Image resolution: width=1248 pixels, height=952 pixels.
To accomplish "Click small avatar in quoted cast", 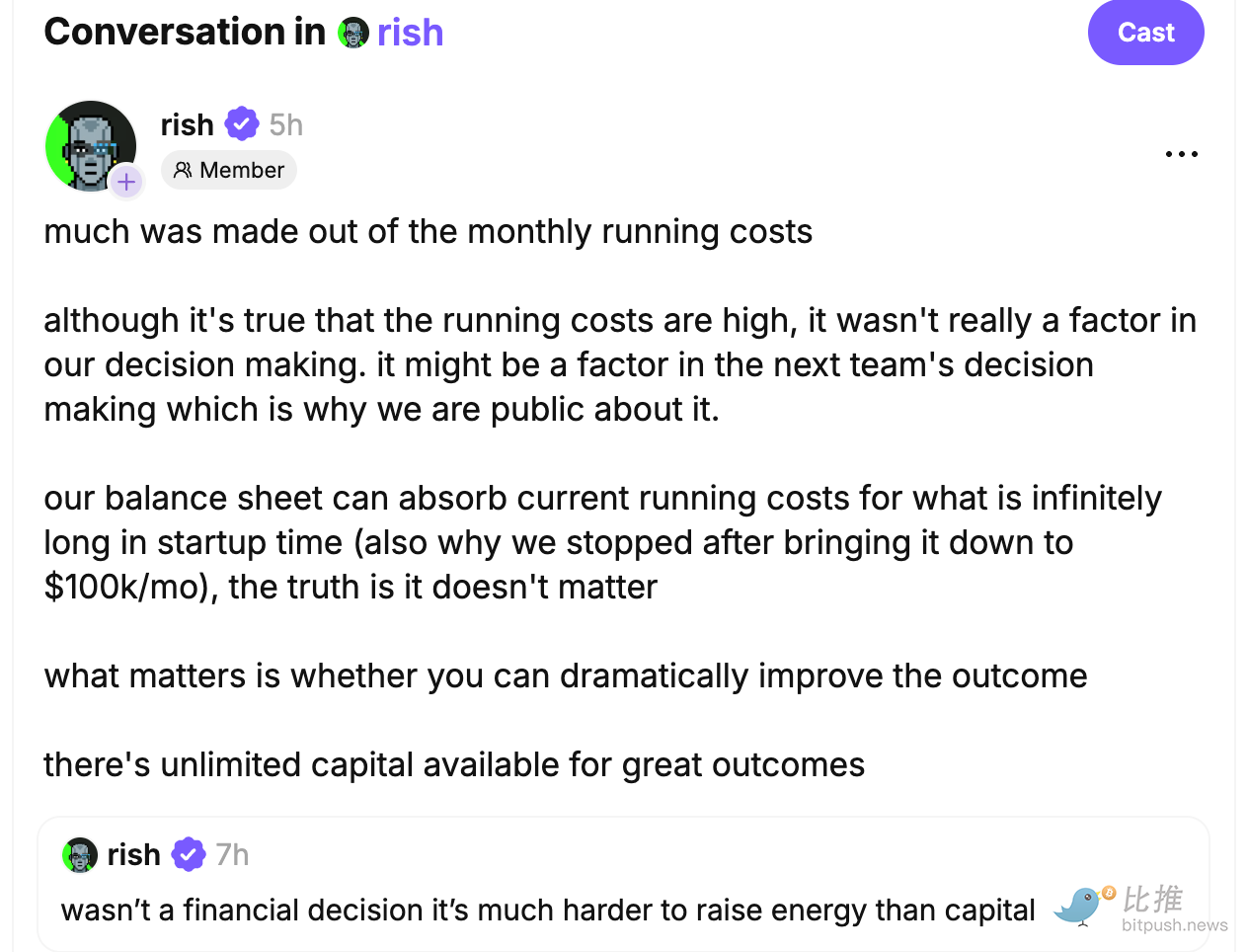I will coord(80,854).
